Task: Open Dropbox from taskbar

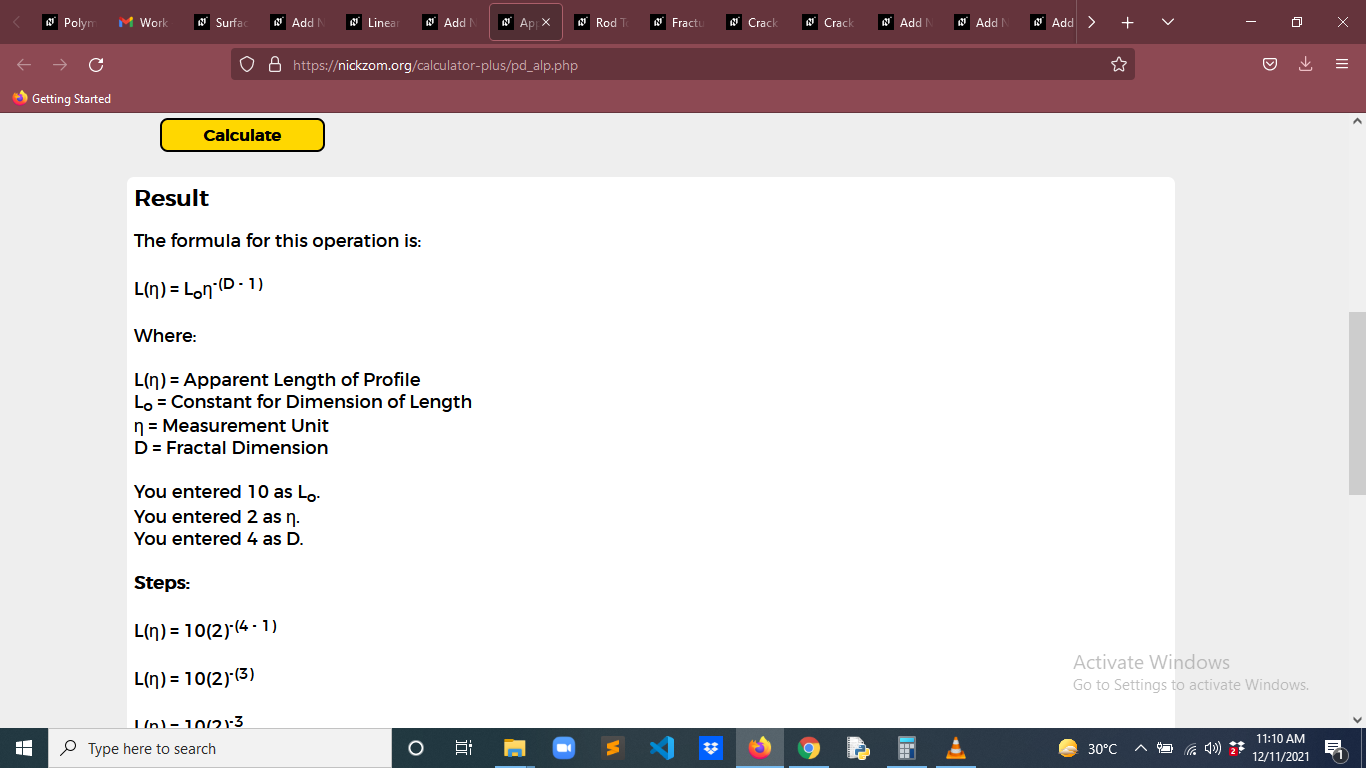Action: click(x=711, y=748)
